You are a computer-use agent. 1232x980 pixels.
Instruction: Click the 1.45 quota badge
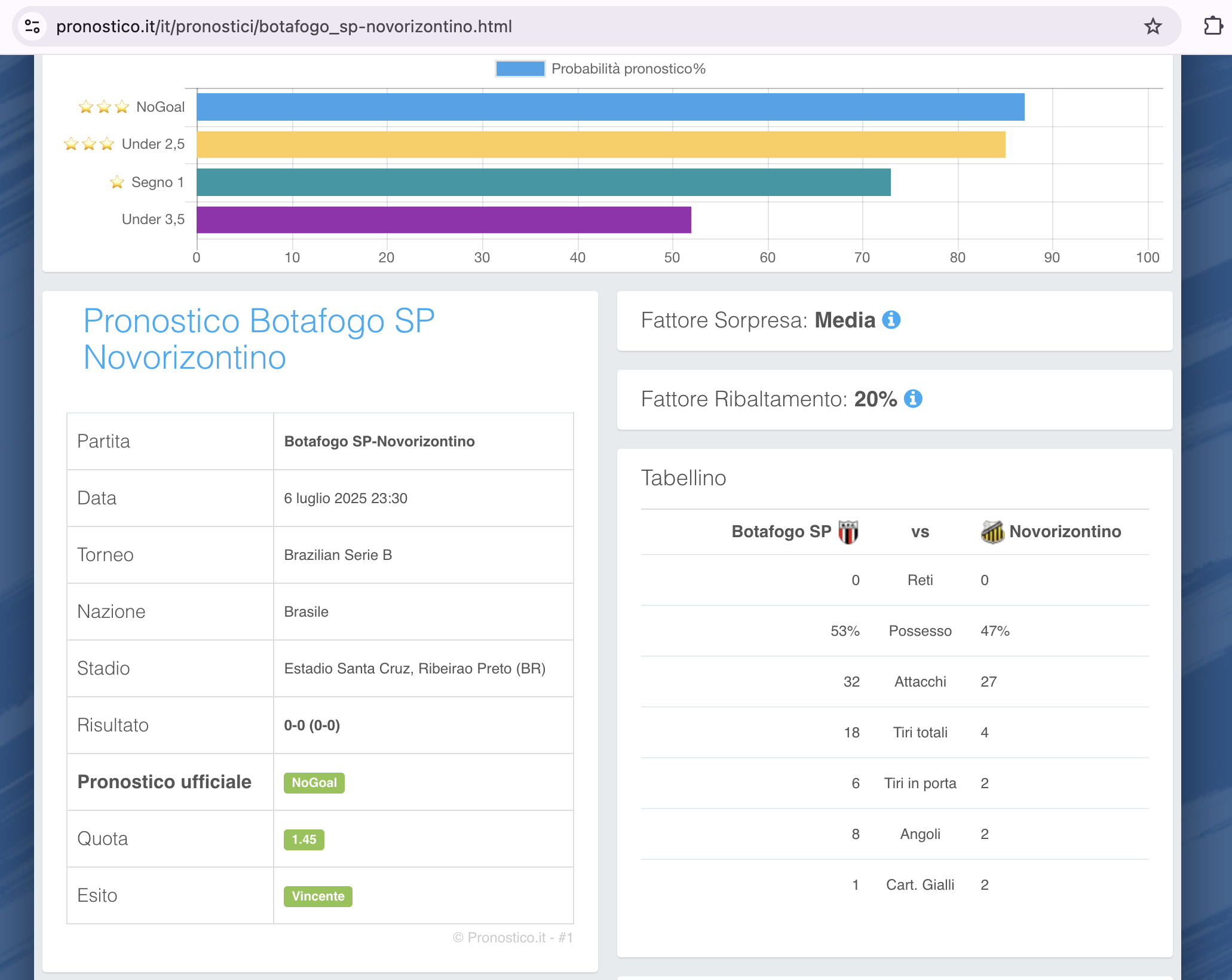tap(304, 840)
